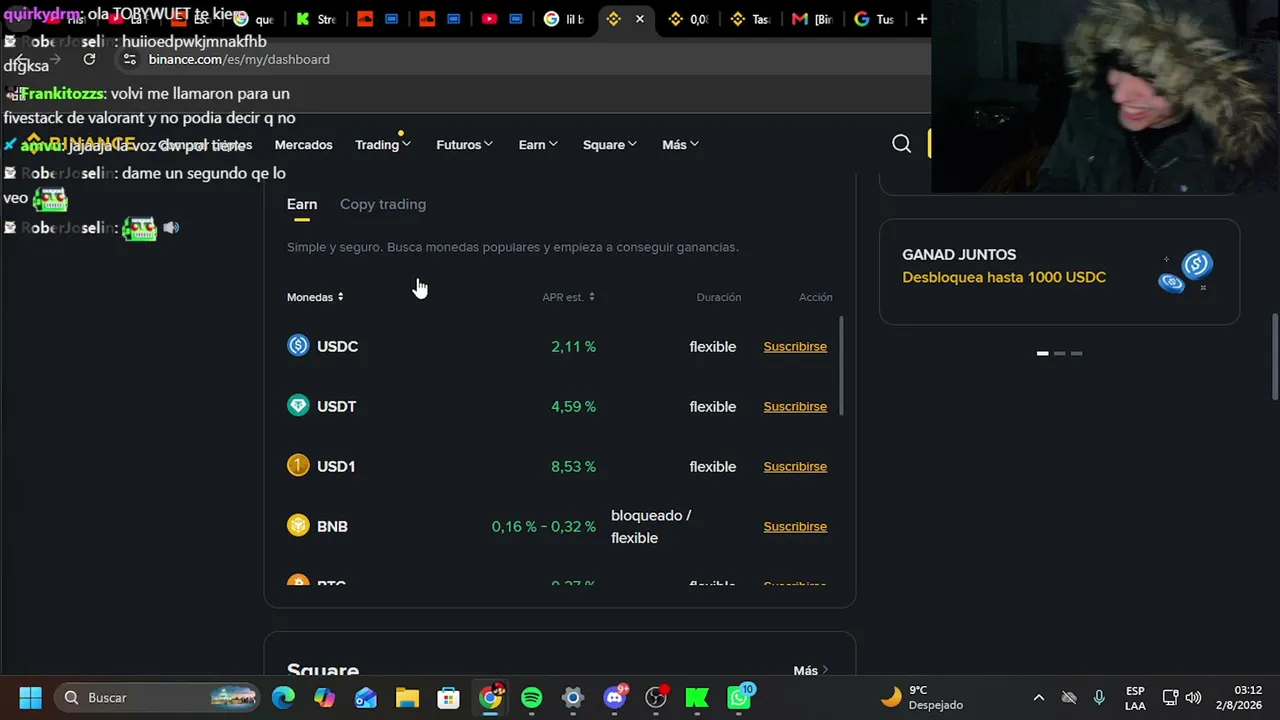Open WhatsApp from the taskbar
The height and width of the screenshot is (720, 1280).
pos(739,697)
